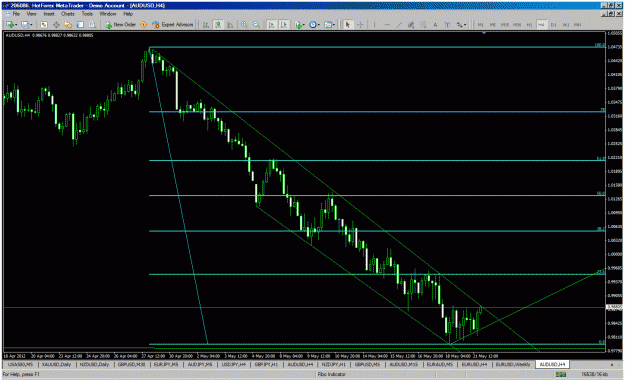Pick the horizontal line drawing tool
The image size is (625, 380).
tap(387, 25)
